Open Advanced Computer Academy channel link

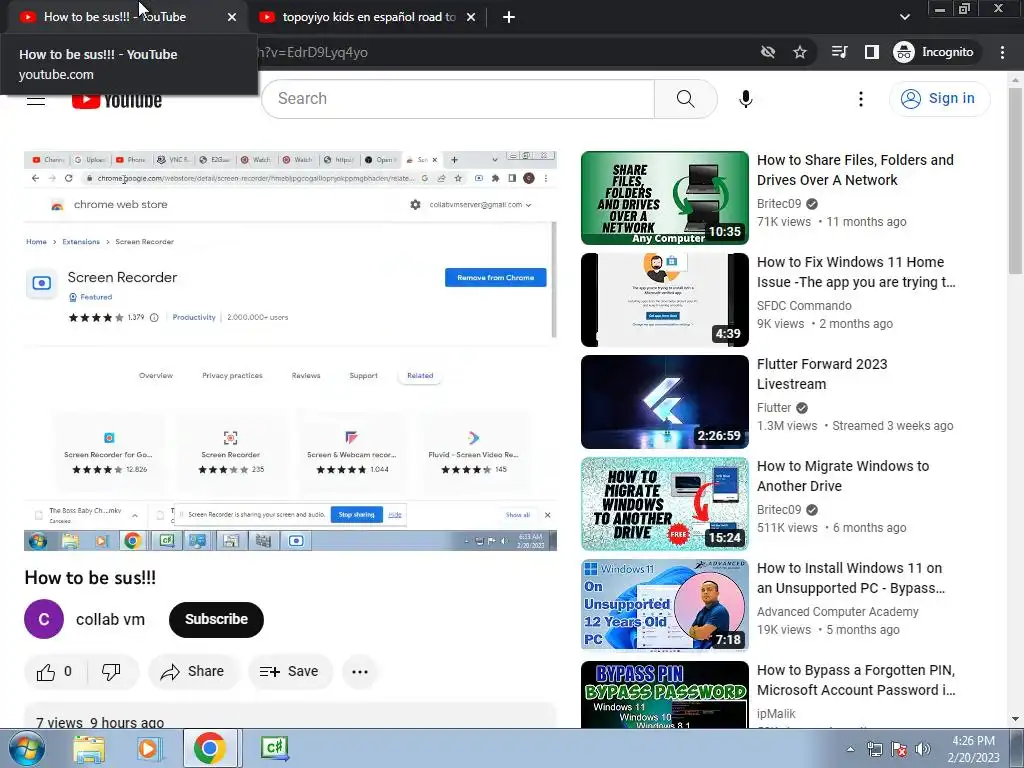pos(837,611)
